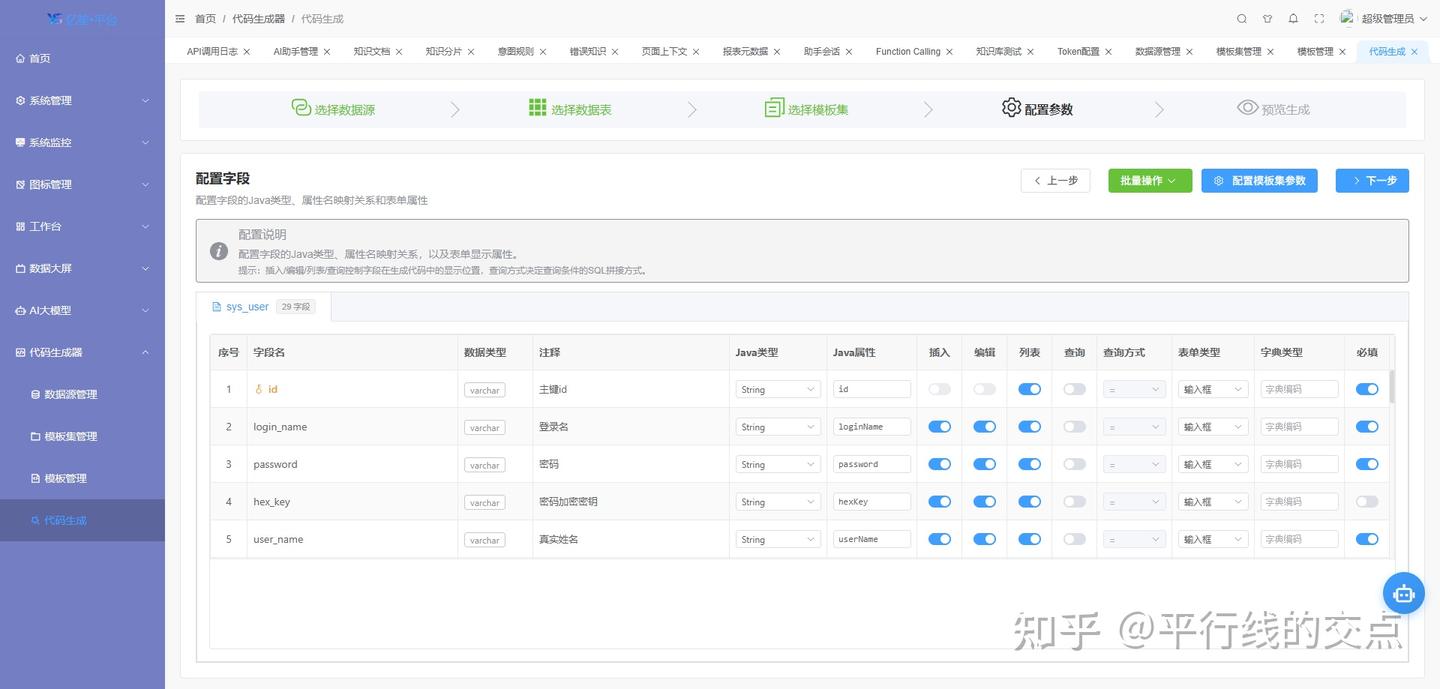Toggle 插入 switch for hex_key row

pyautogui.click(x=939, y=502)
